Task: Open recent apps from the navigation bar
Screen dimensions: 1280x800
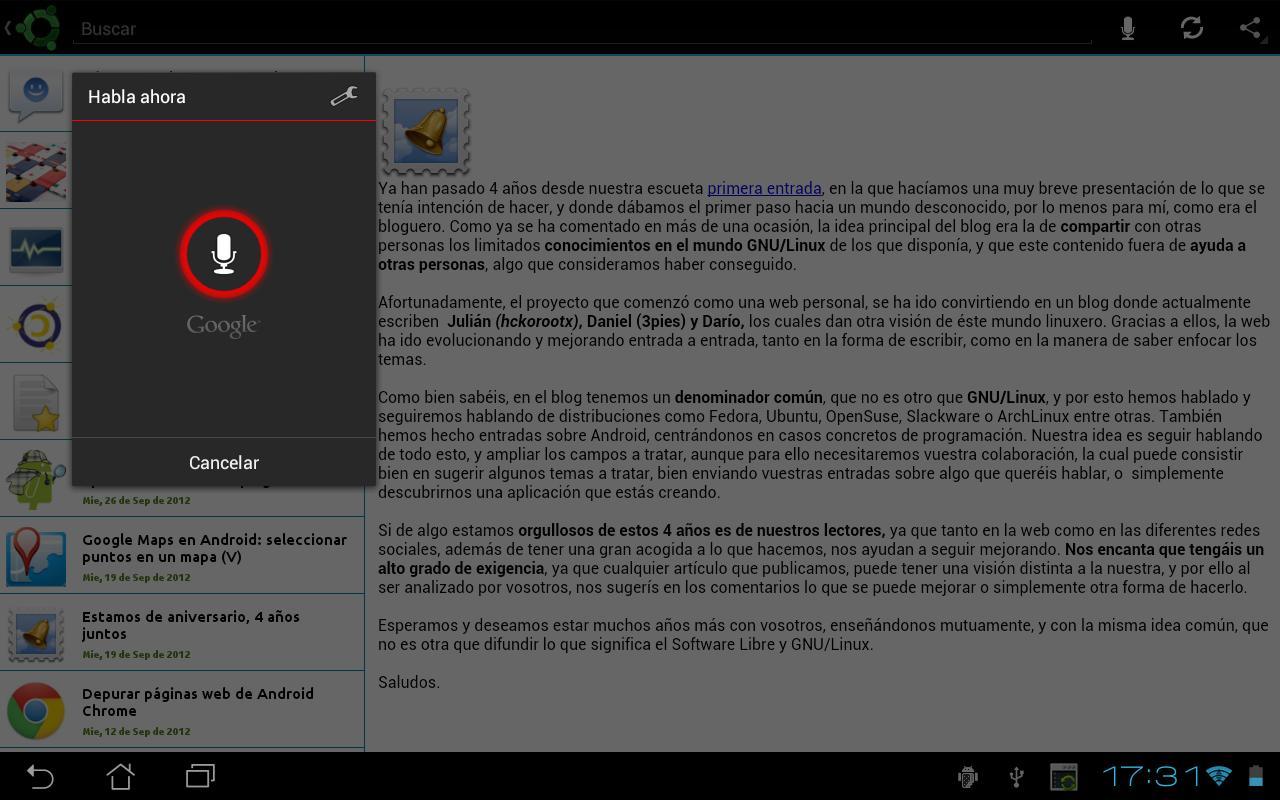Action: tap(198, 776)
